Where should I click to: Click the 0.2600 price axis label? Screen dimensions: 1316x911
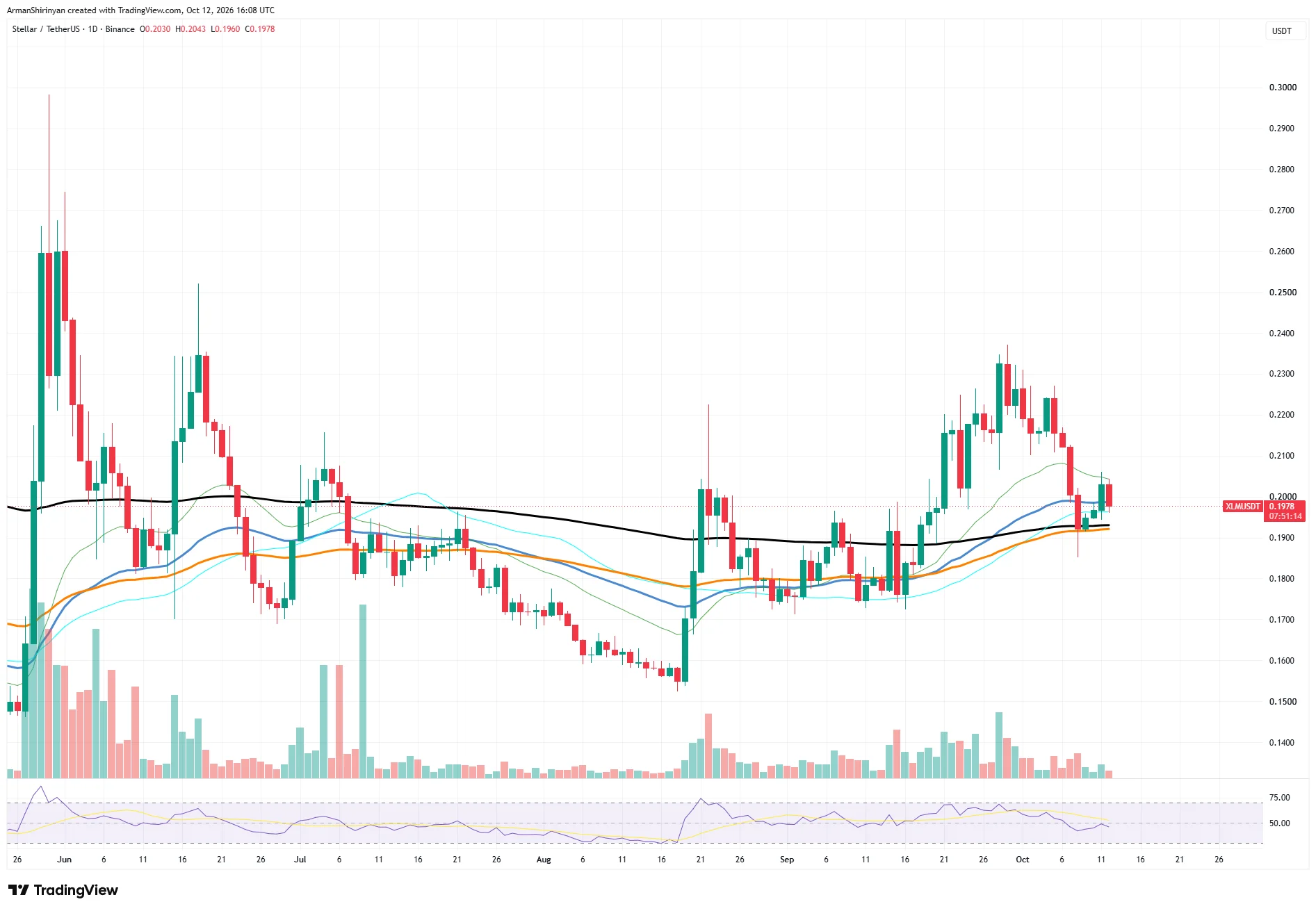1283,252
